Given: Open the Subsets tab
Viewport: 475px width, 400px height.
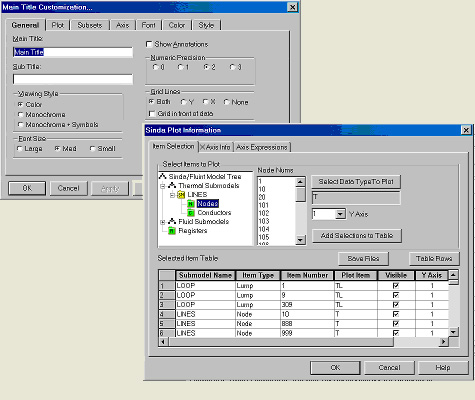Looking at the screenshot, I should click(90, 25).
